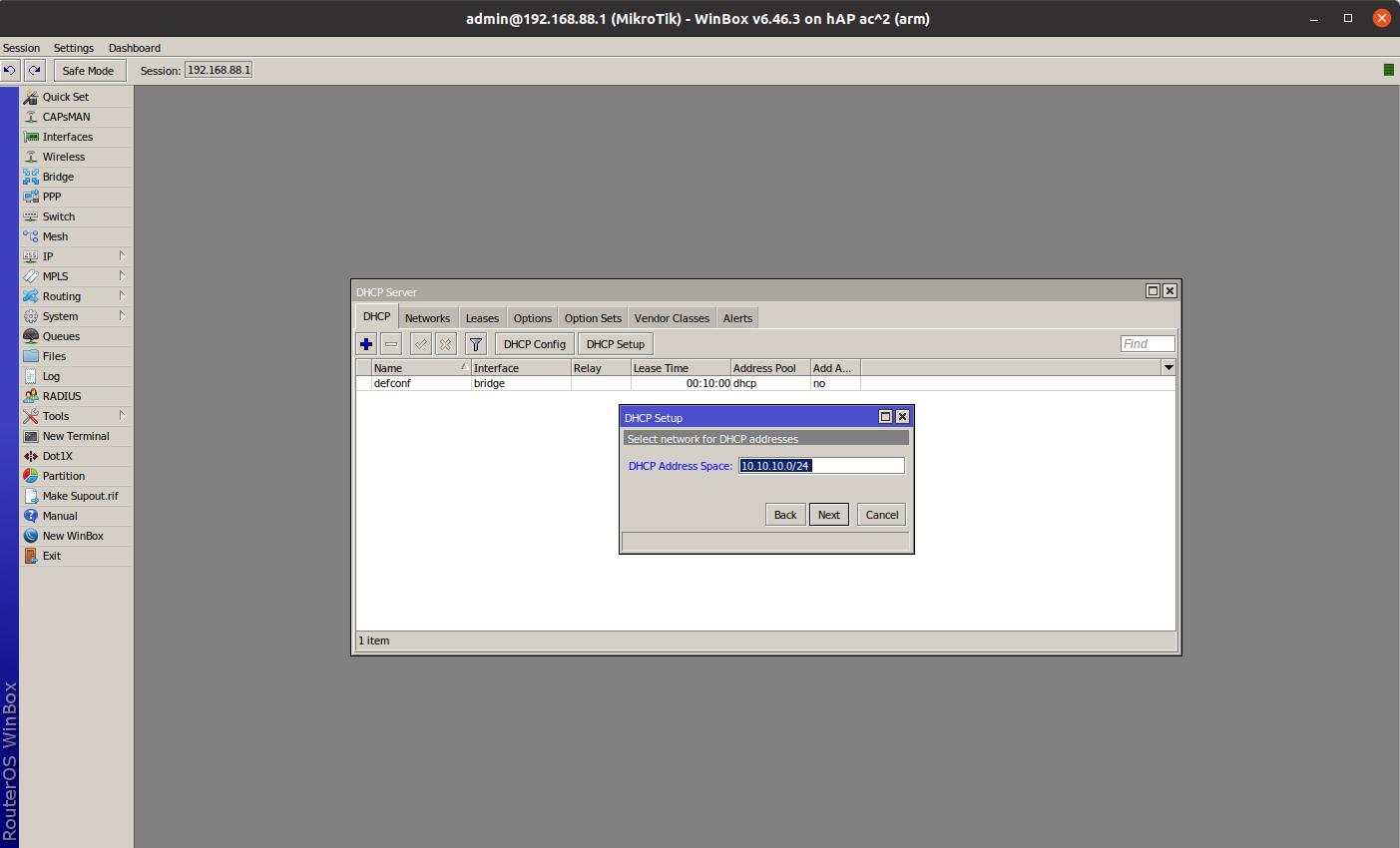Open Files list
Screen dimensions: 1400x848
pyautogui.click(x=76, y=356)
